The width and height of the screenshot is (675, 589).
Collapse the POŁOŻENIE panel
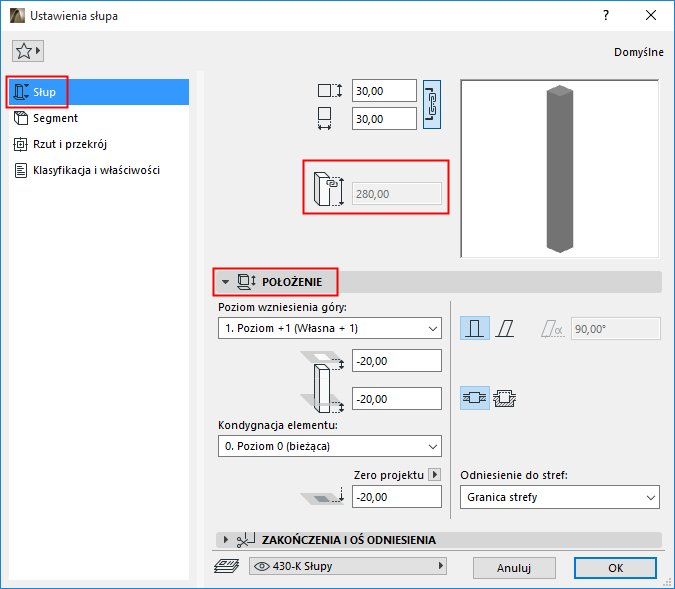click(225, 282)
